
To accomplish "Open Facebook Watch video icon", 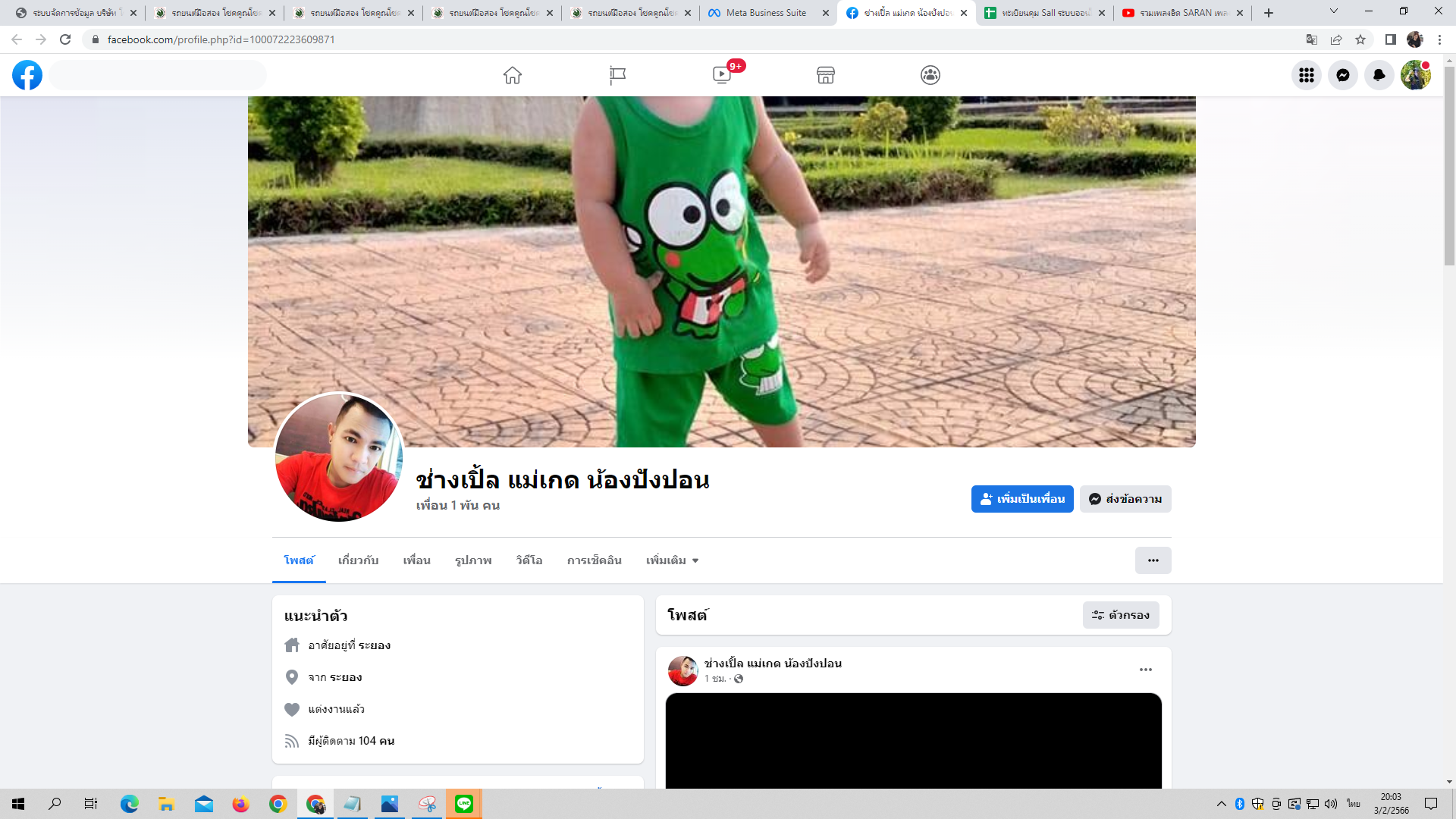I will point(722,75).
